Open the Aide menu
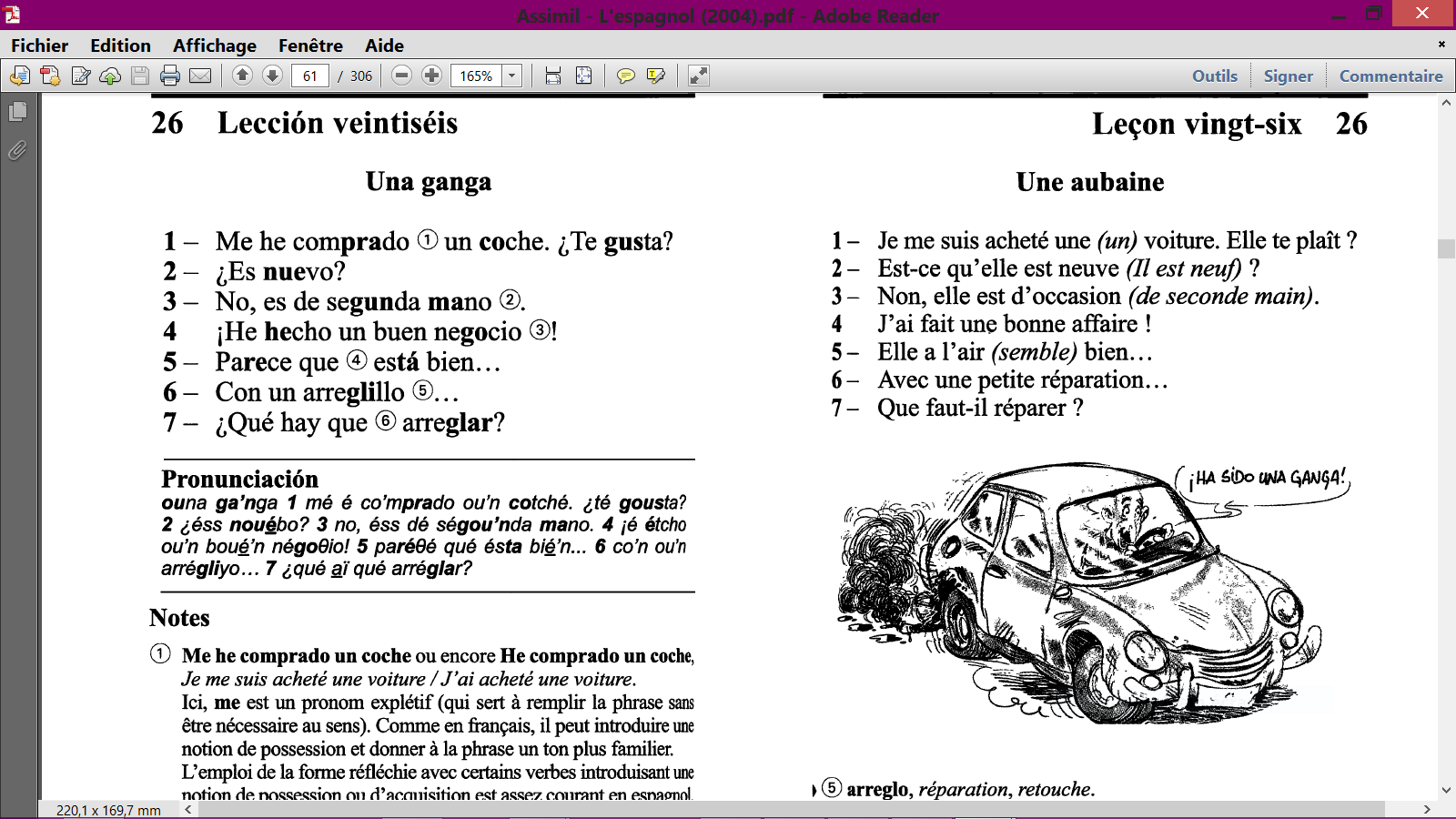The height and width of the screenshot is (819, 1456). pyautogui.click(x=384, y=45)
